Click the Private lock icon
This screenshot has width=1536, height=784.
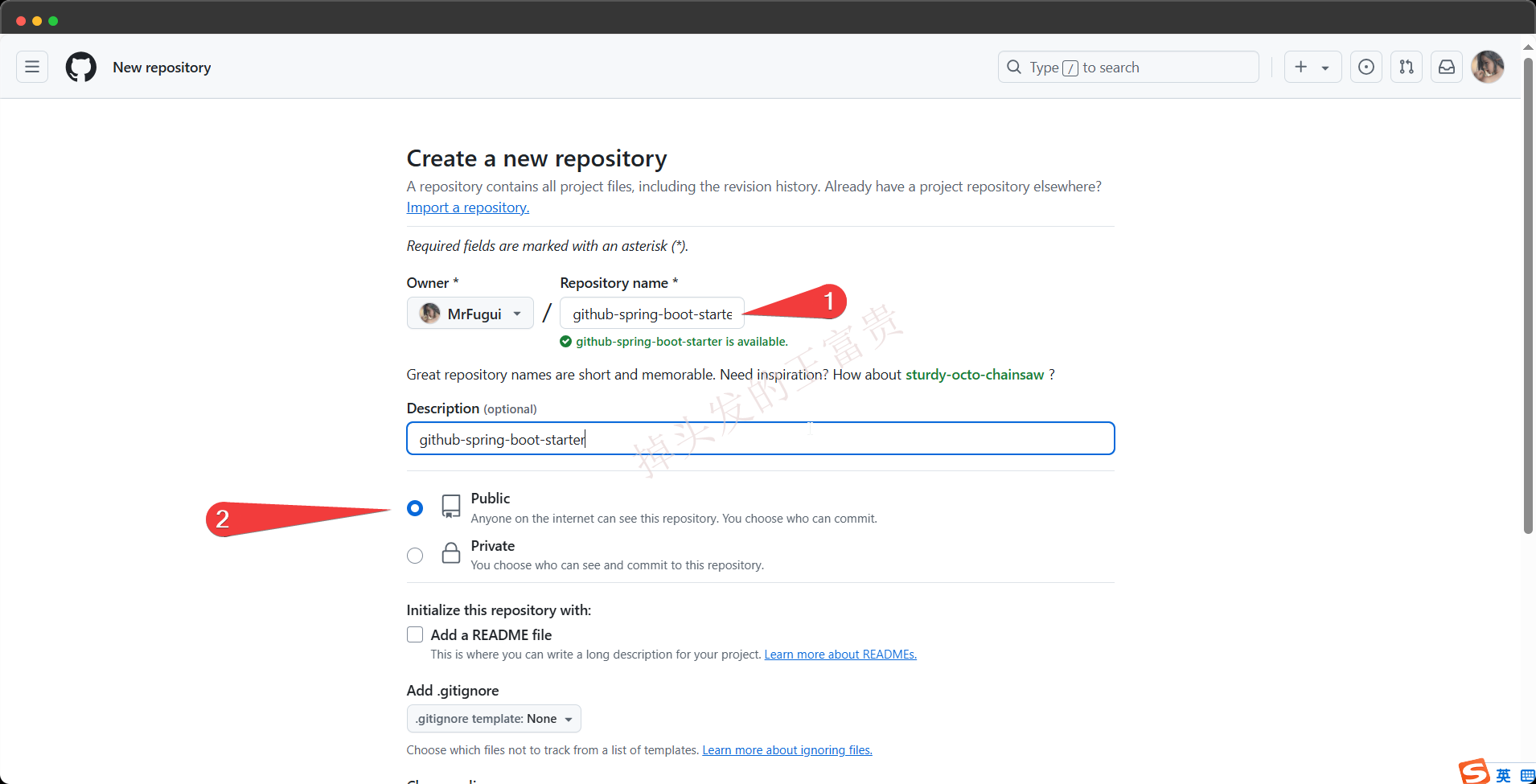(451, 552)
